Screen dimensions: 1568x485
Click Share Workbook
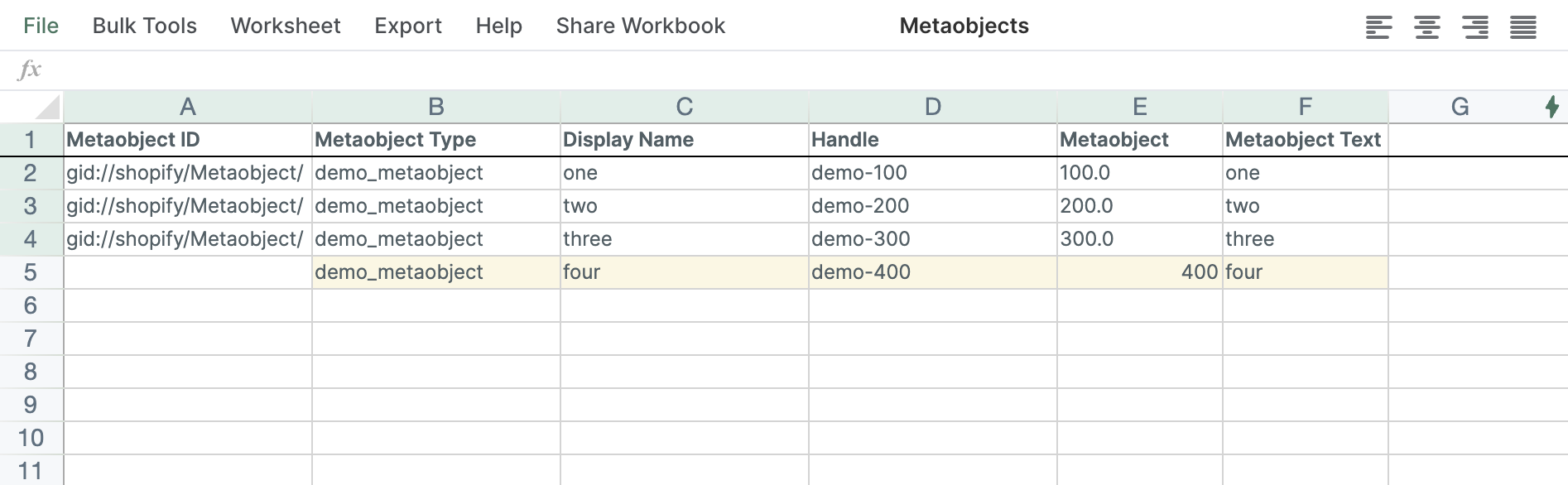[641, 26]
